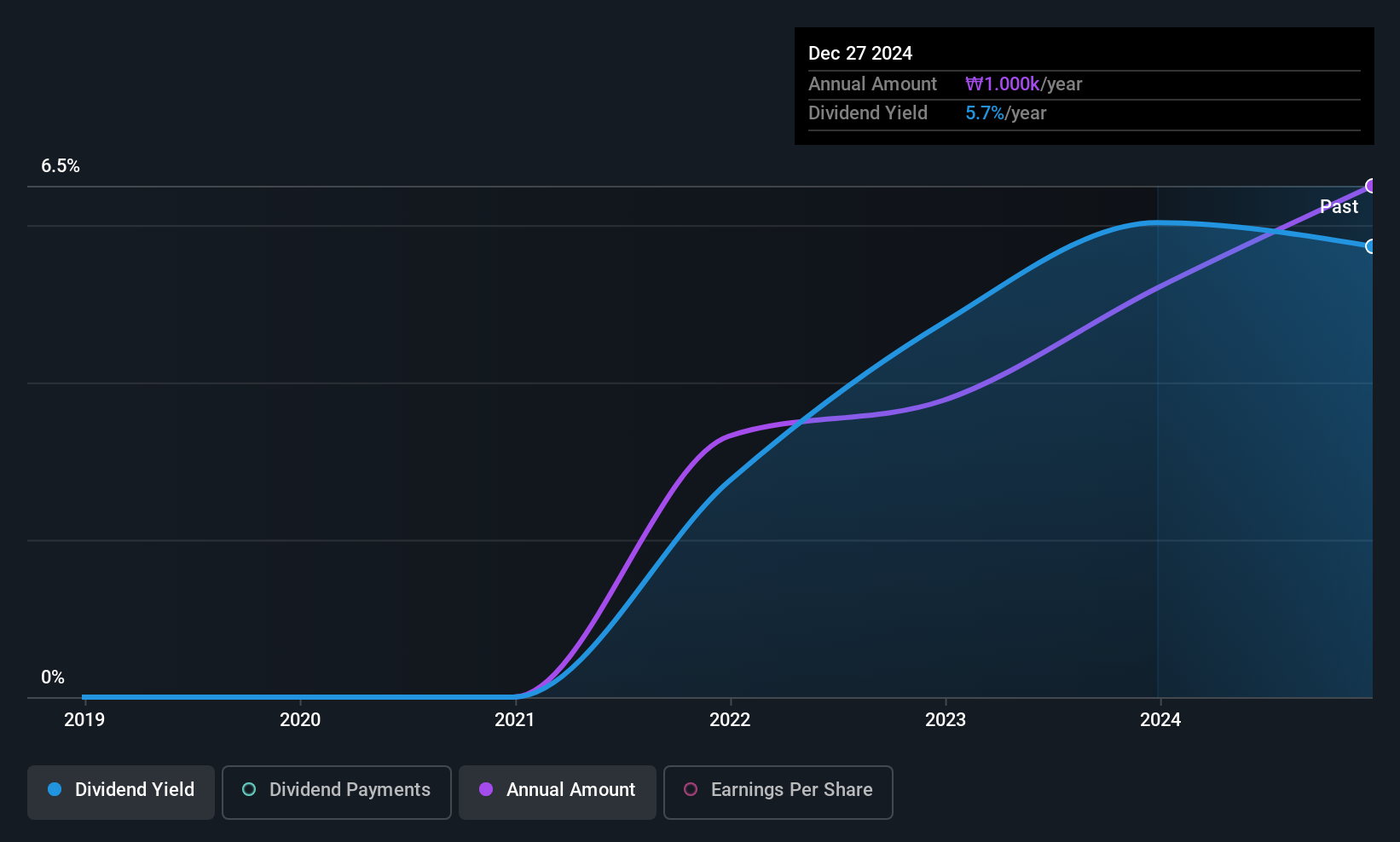Viewport: 1400px width, 842px height.
Task: Click the 5.7%/year dividend yield value
Action: click(x=1005, y=112)
